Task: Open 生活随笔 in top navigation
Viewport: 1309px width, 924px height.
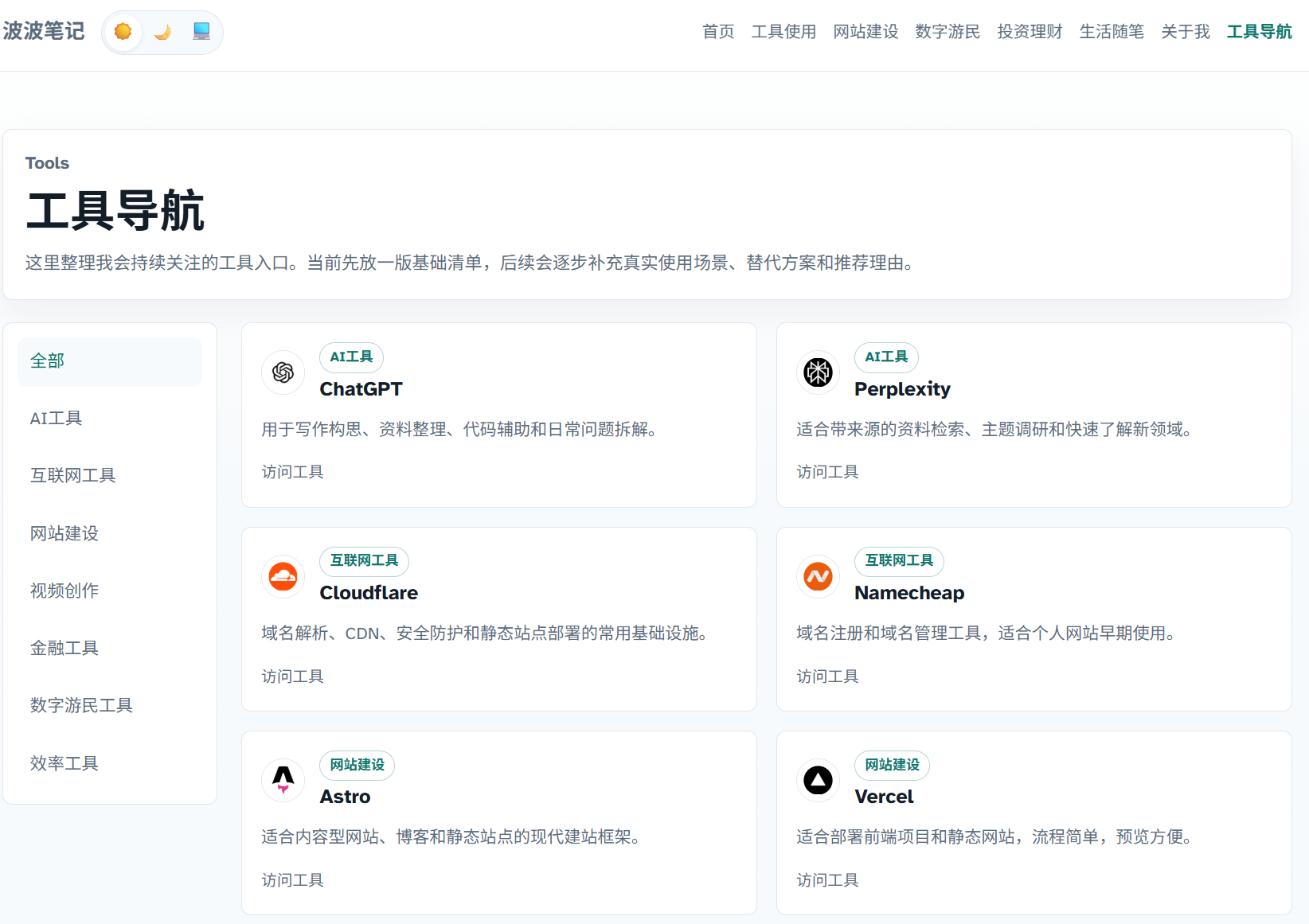Action: tap(1112, 32)
